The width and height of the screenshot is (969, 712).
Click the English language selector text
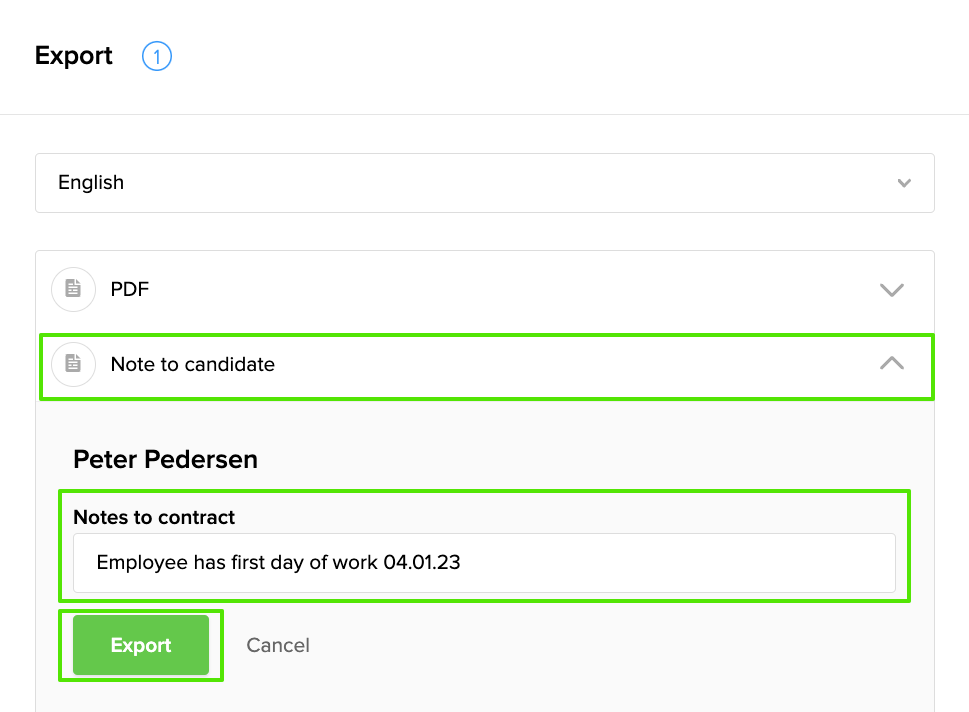(x=91, y=183)
